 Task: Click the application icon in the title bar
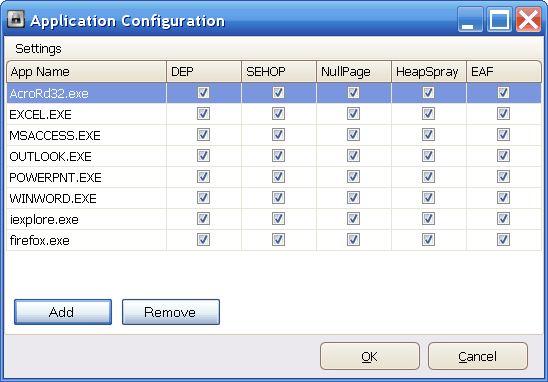click(x=16, y=19)
